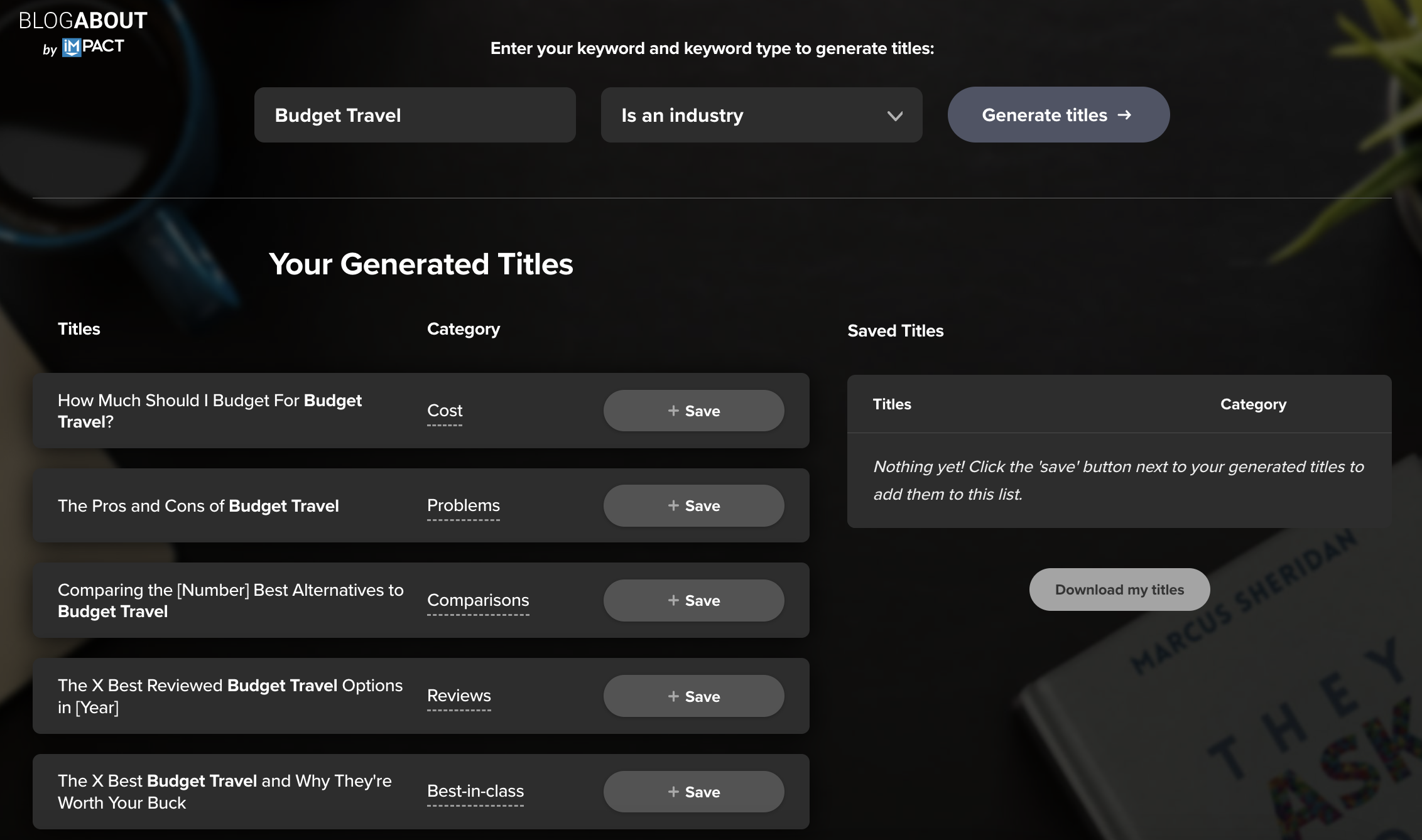Toggle save for Comparisons title
This screenshot has width=1422, height=840.
(x=693, y=600)
